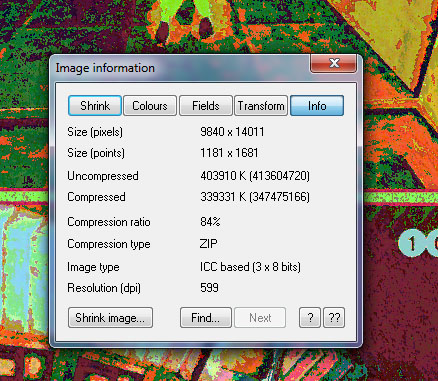Click the compression ratio value 84%
The width and height of the screenshot is (438, 381).
pos(210,222)
